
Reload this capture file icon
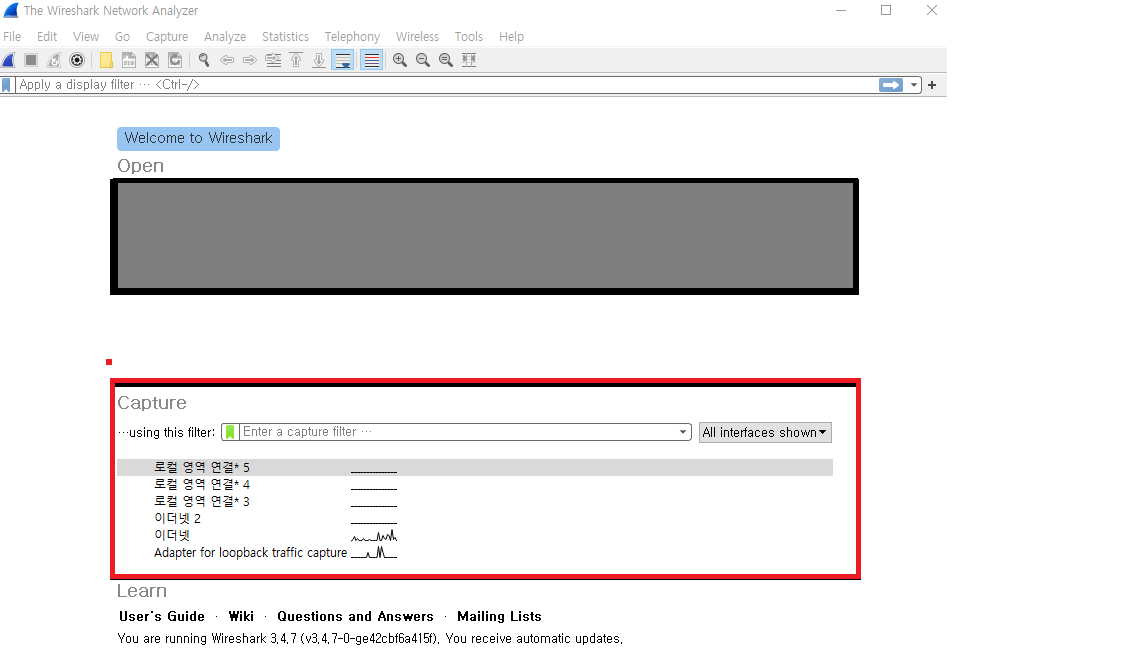pos(175,60)
